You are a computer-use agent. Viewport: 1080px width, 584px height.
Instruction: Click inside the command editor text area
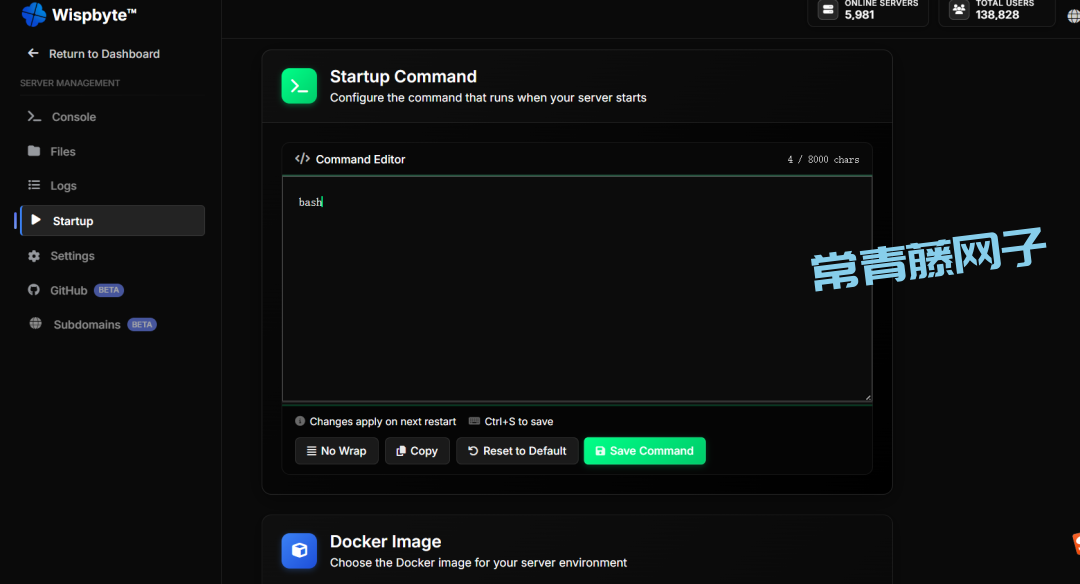pos(576,290)
